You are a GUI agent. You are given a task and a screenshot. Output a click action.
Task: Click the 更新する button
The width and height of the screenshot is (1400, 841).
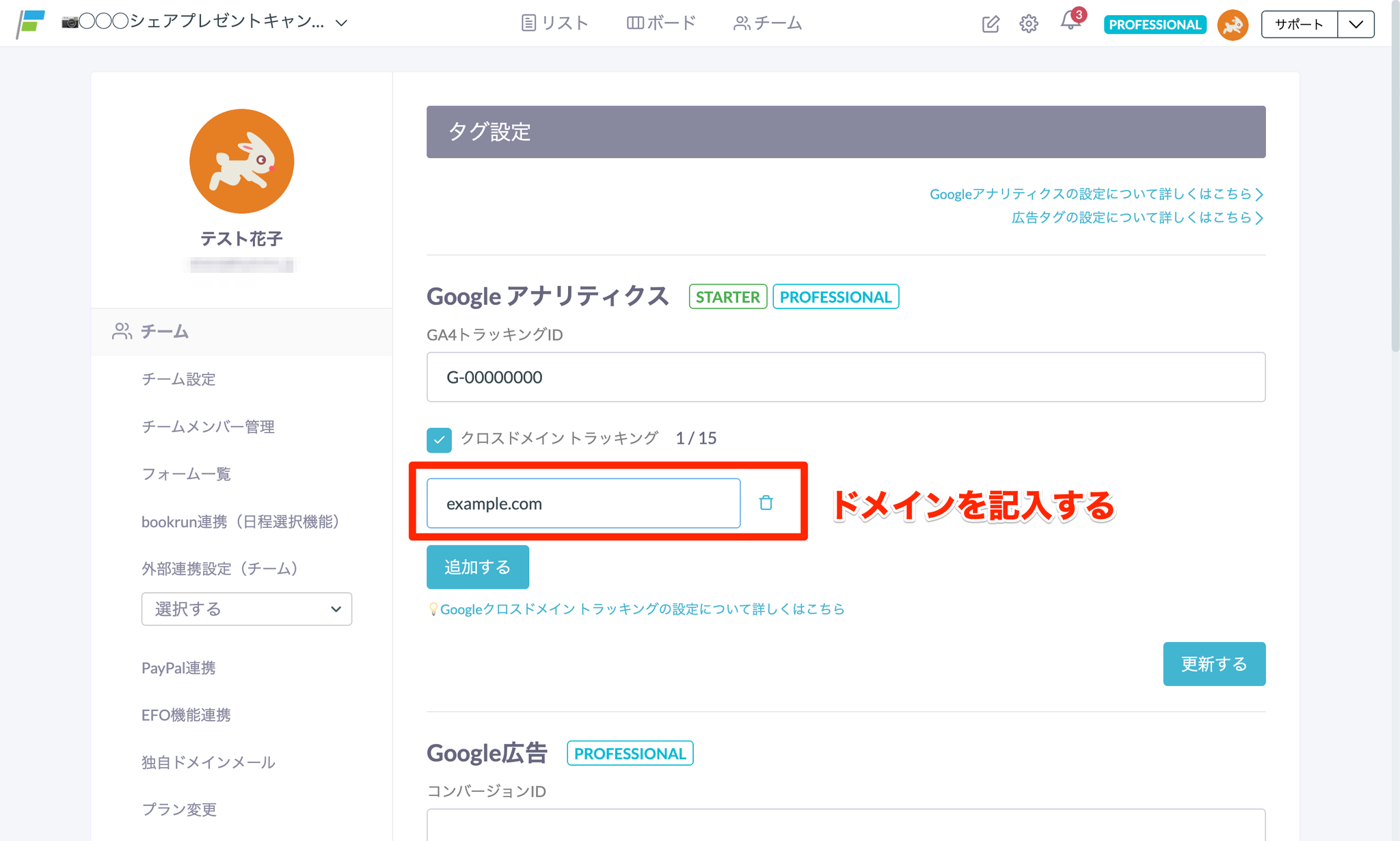[x=1213, y=663]
